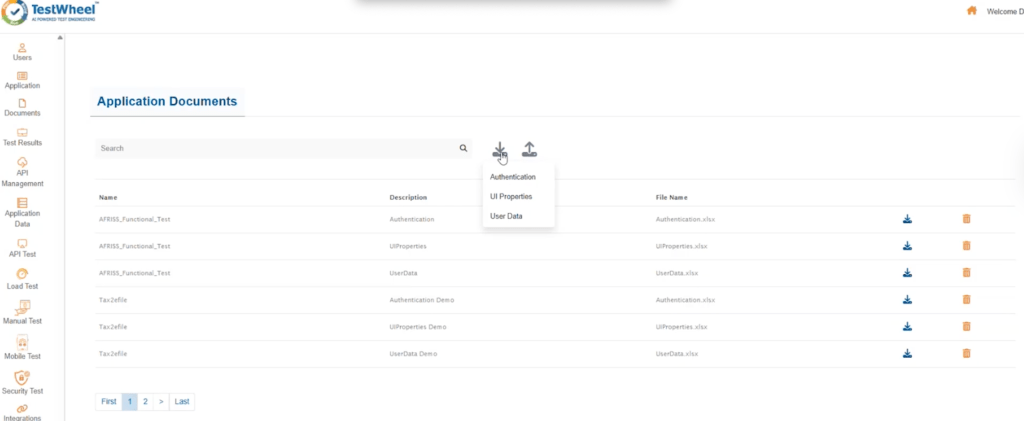1024x421 pixels.
Task: Delete the Tax2efile Authentication Demo document
Action: [x=966, y=300]
